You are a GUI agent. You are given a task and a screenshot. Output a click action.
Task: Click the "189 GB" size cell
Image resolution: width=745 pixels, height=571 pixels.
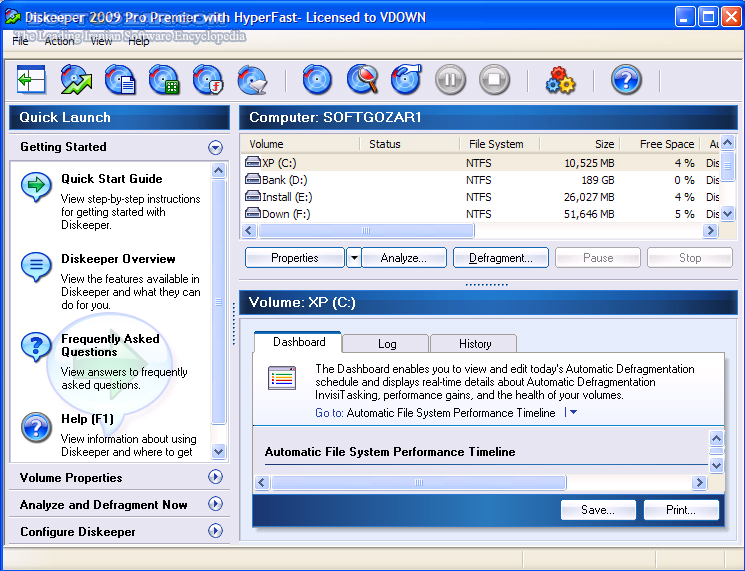(598, 180)
